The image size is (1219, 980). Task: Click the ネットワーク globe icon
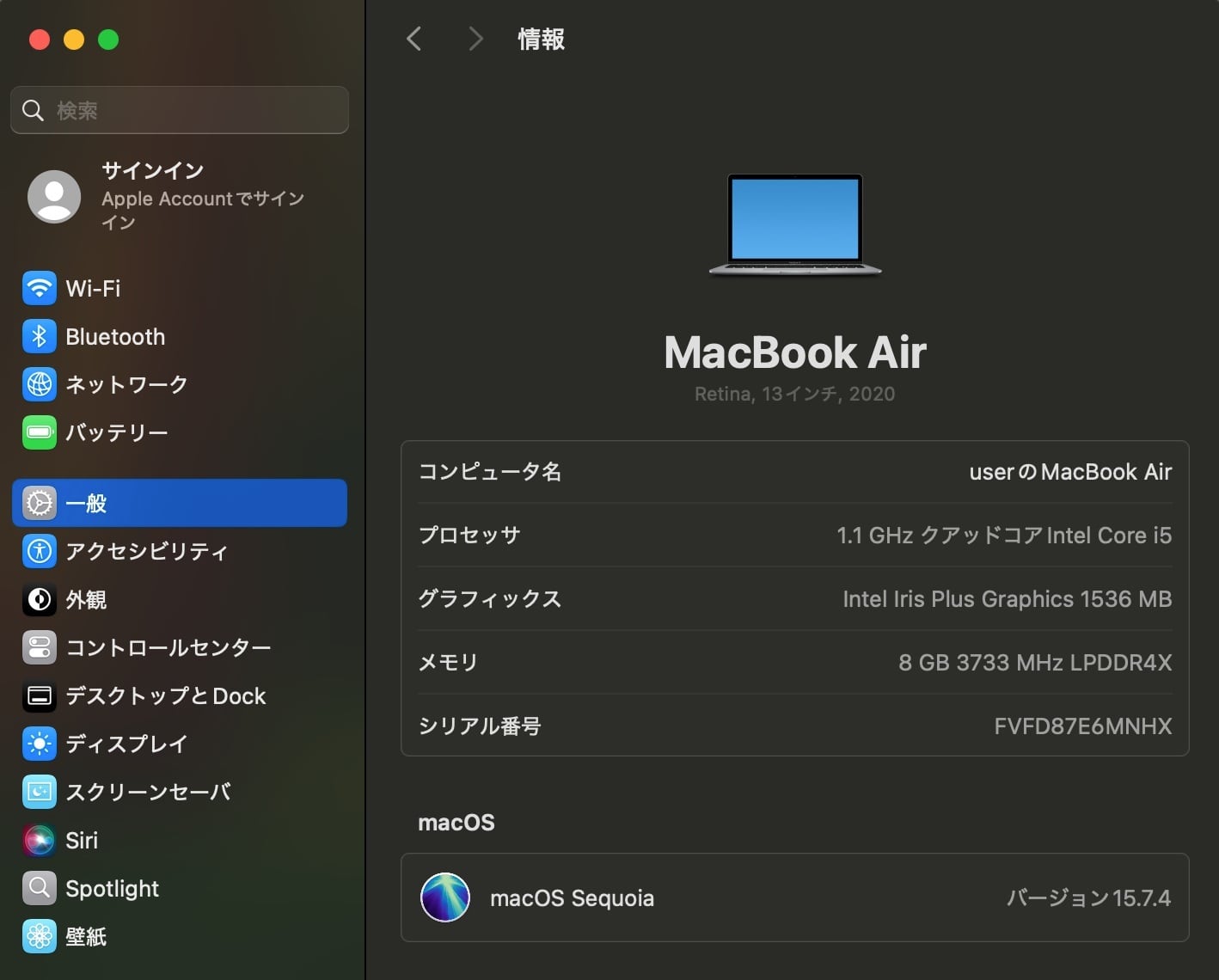(40, 384)
